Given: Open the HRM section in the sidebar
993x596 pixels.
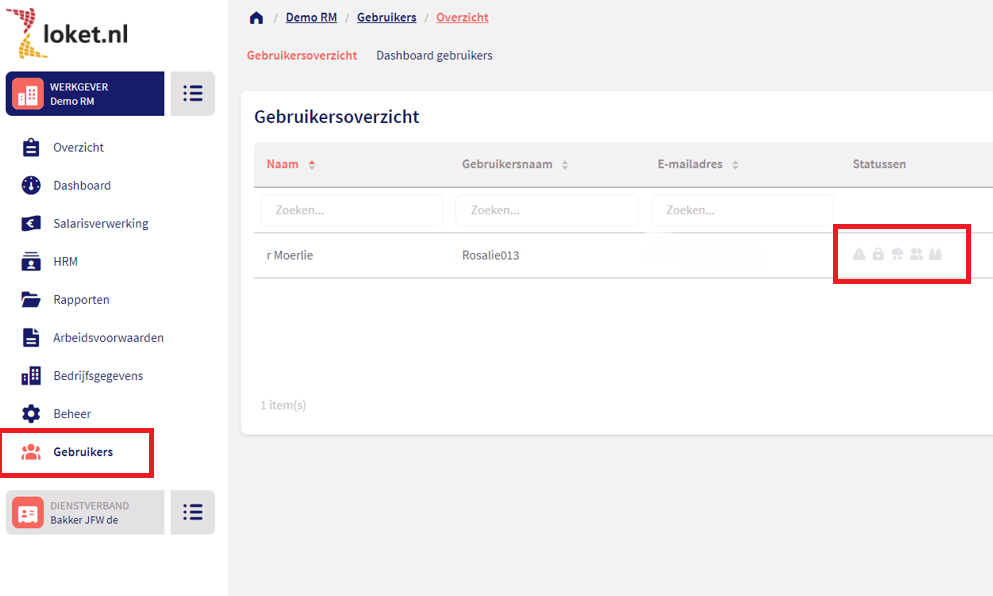Looking at the screenshot, I should [x=65, y=261].
